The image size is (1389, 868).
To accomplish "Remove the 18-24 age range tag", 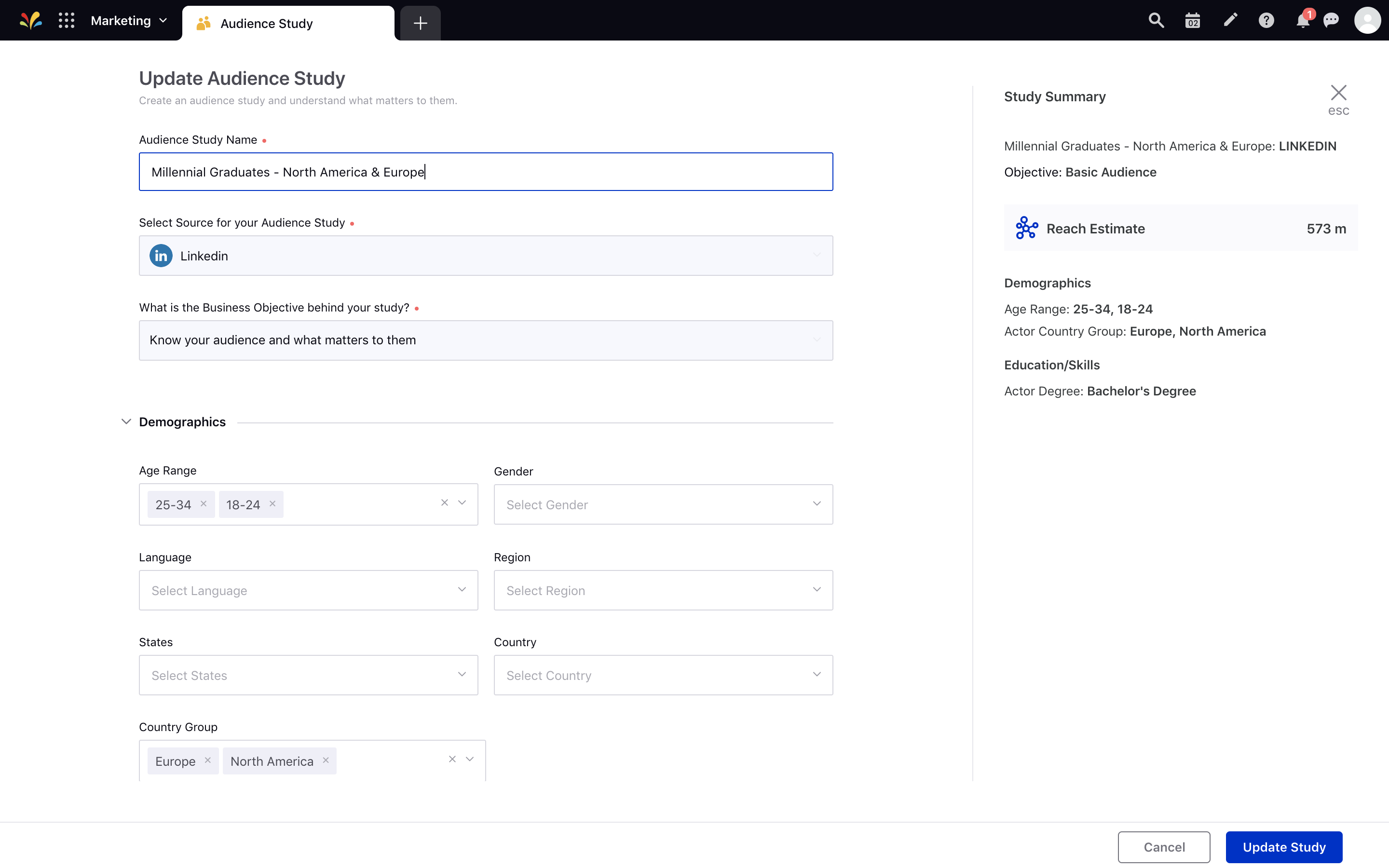I will (x=272, y=503).
